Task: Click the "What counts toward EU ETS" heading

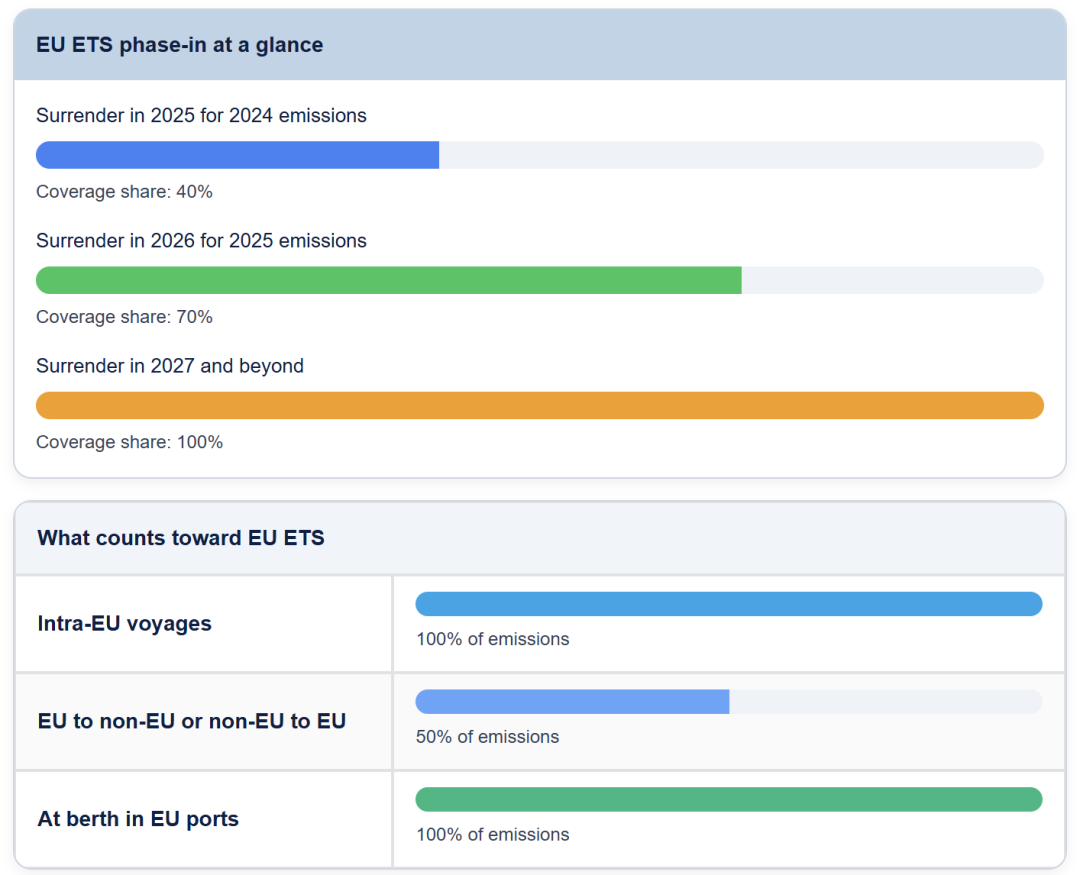Action: pos(181,538)
